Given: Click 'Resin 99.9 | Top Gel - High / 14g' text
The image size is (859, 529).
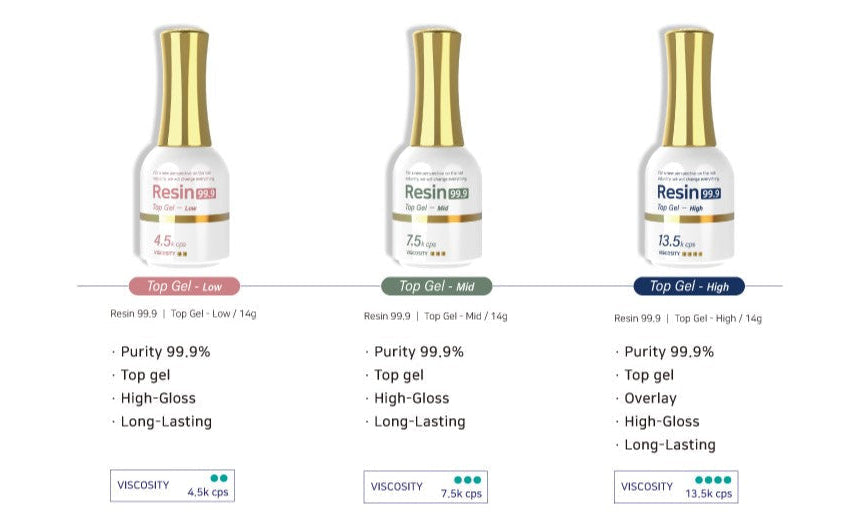Looking at the screenshot, I should [688, 319].
